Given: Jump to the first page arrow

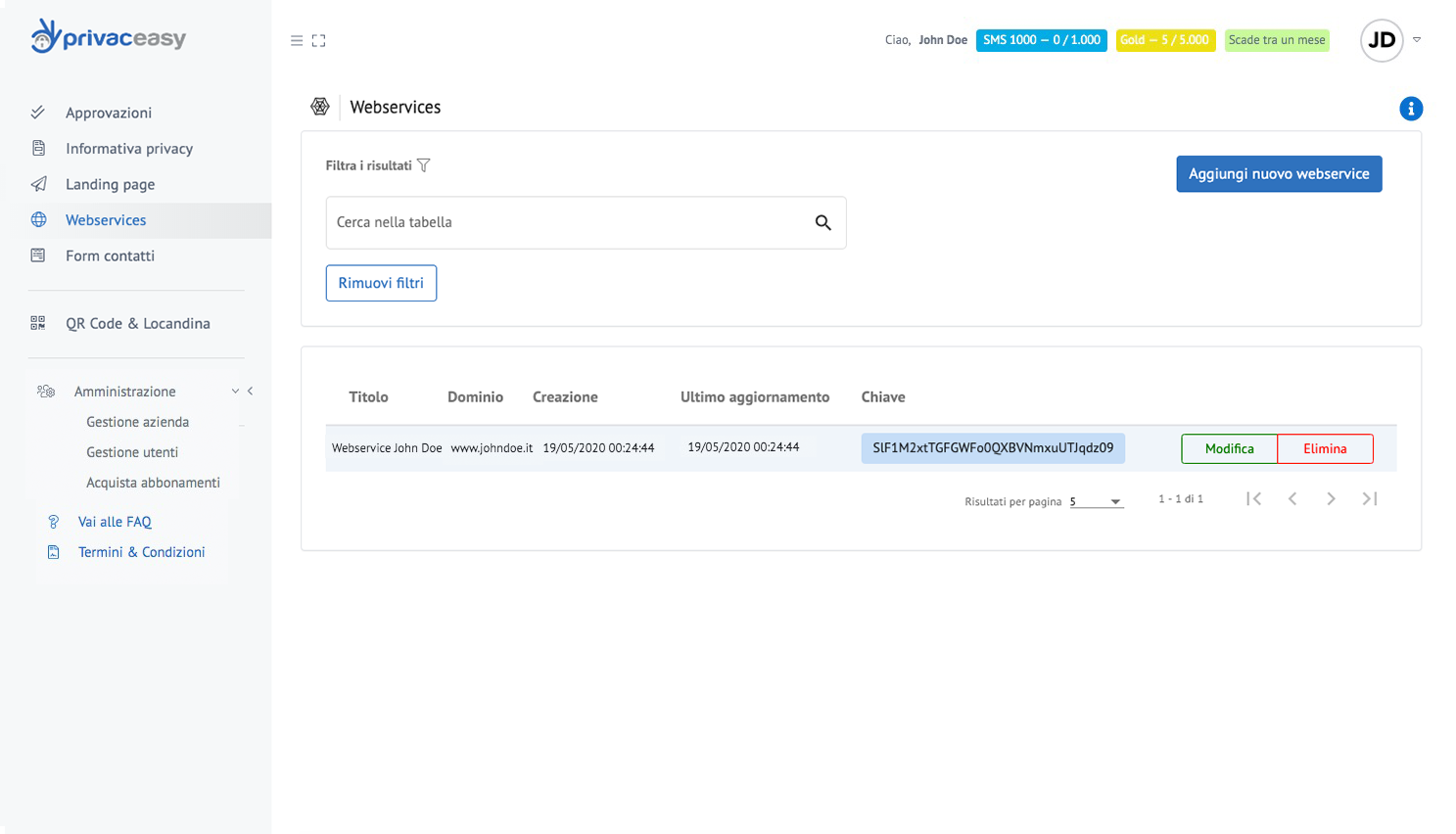Looking at the screenshot, I should pos(1253,499).
